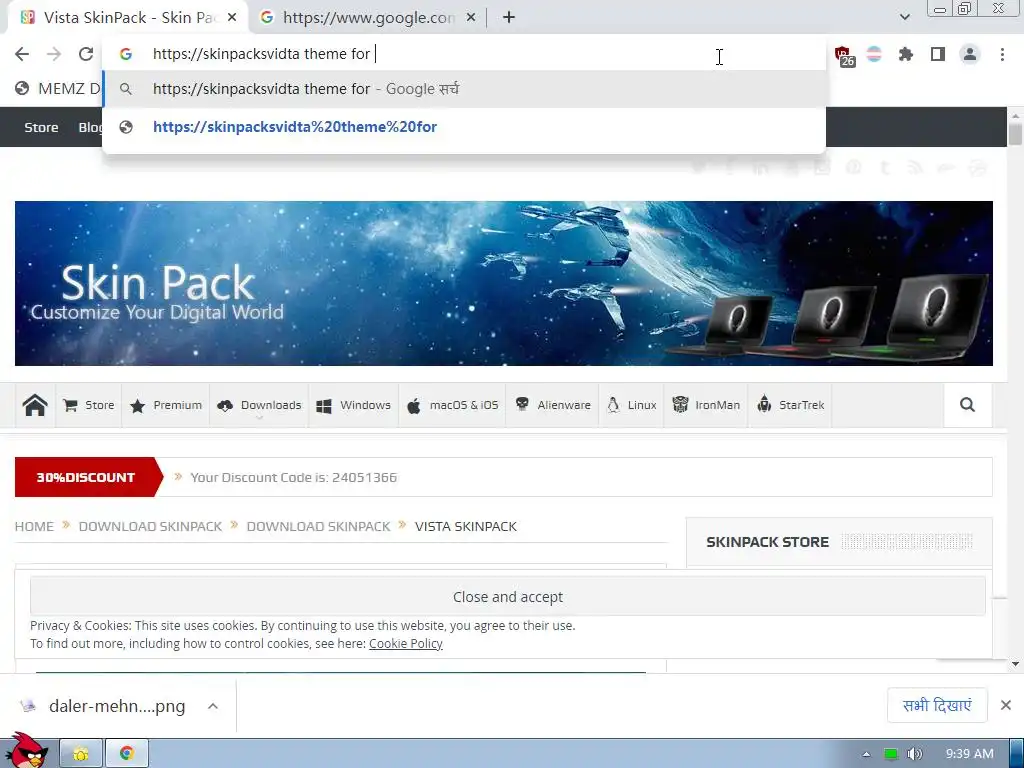Viewport: 1024px width, 768px height.
Task: Open the 9:39 AM taskbar clock
Action: (969, 754)
